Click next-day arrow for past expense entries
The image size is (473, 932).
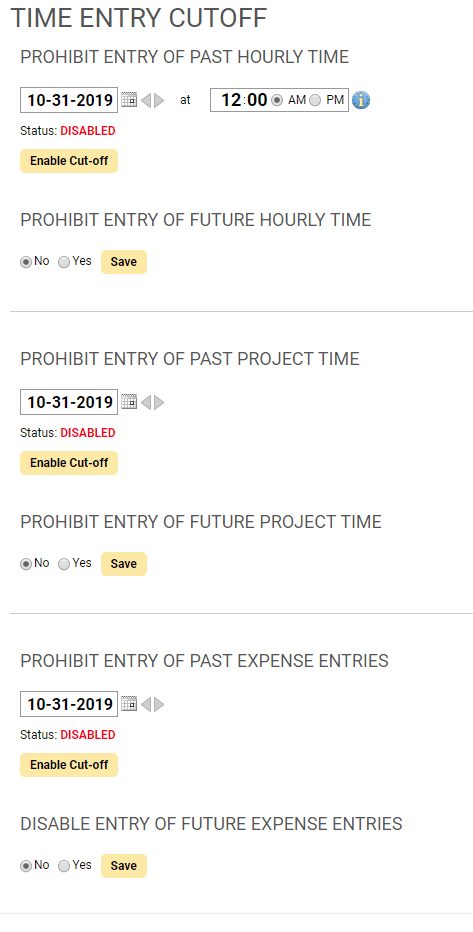pyautogui.click(x=159, y=704)
